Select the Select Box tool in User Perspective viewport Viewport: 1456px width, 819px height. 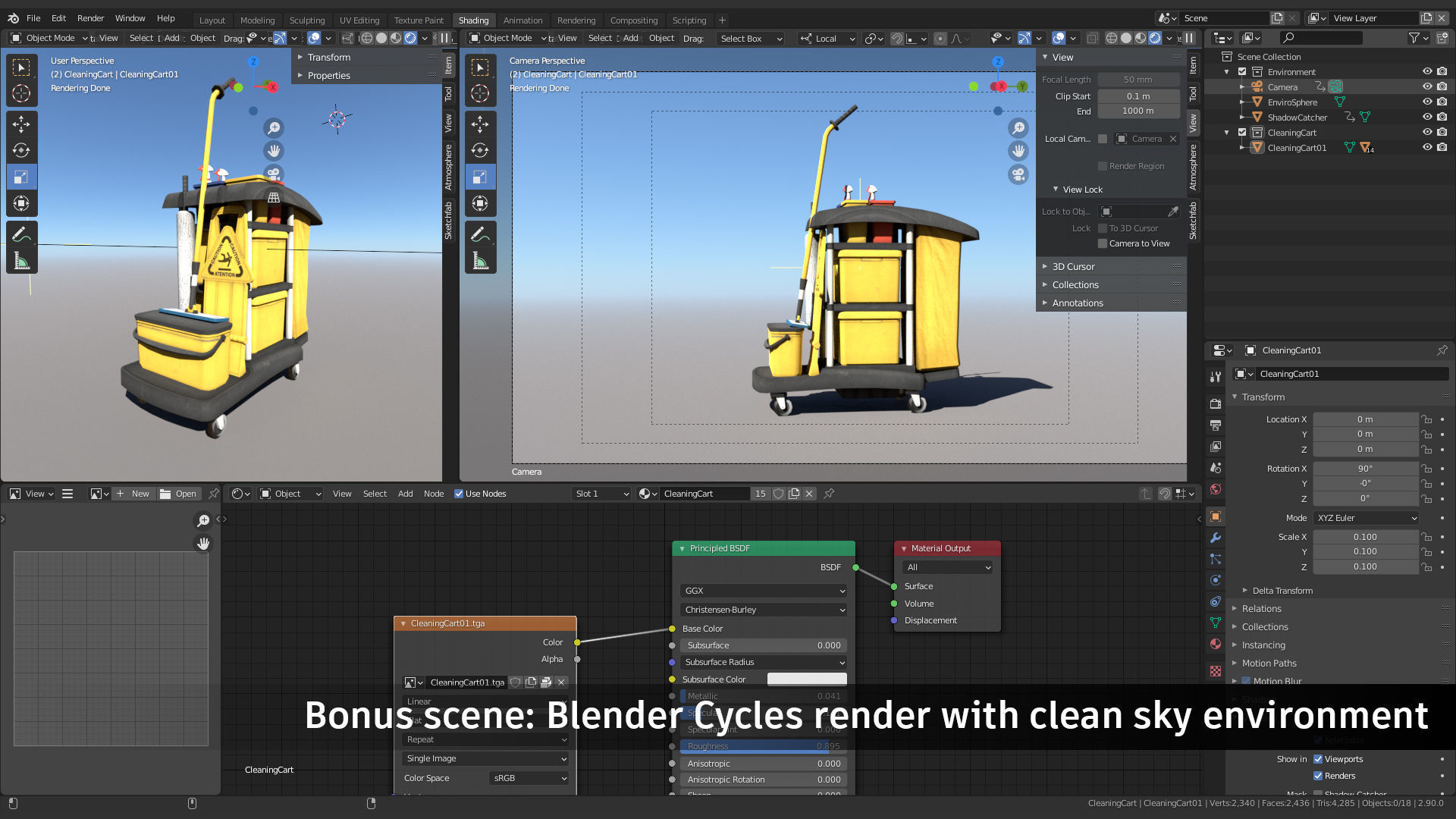(21, 67)
